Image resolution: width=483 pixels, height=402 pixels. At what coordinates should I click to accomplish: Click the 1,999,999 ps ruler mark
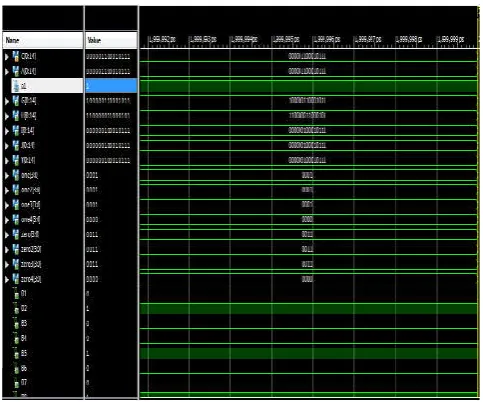(x=451, y=39)
